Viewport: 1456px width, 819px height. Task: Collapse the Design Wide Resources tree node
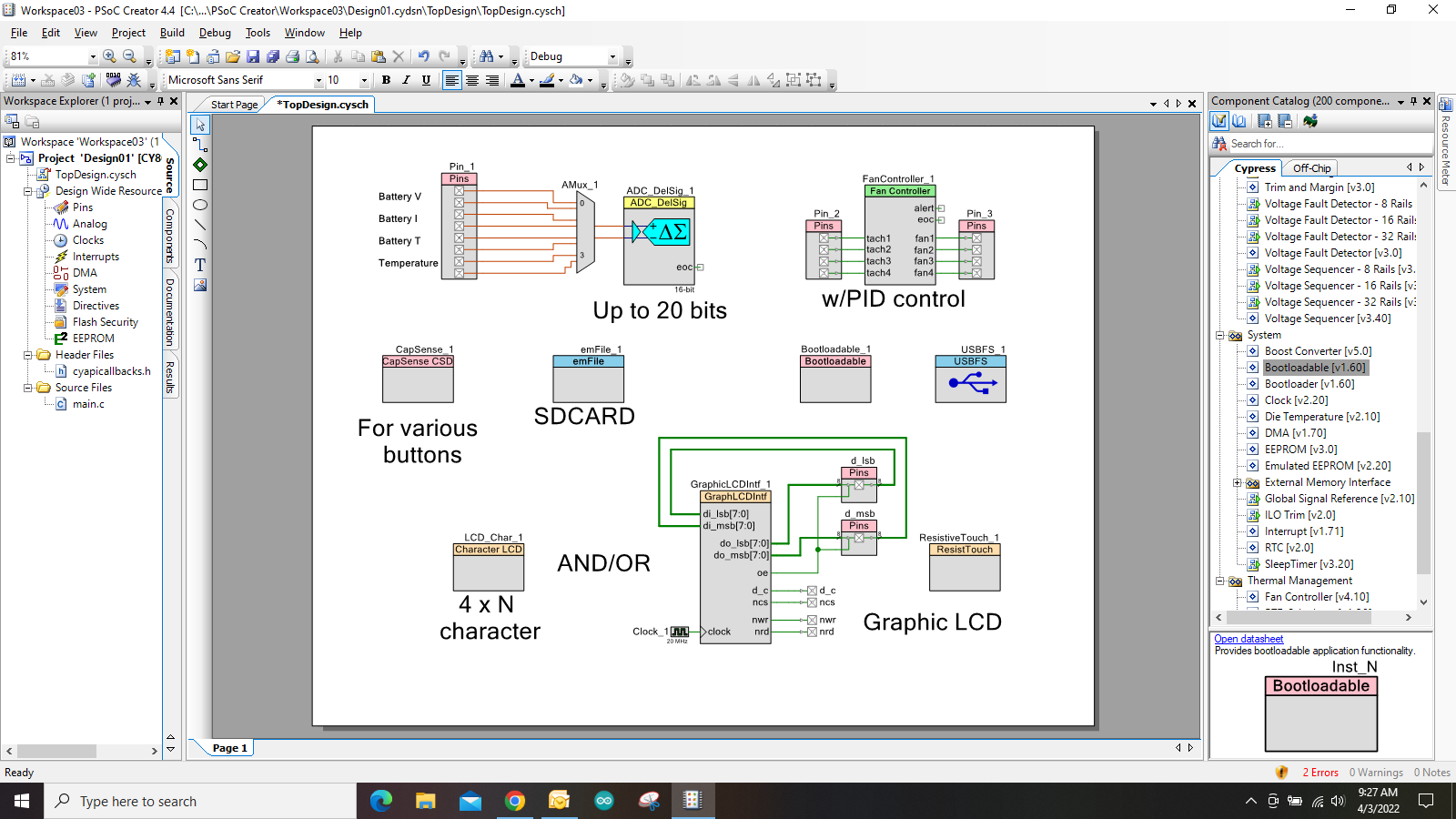tap(27, 191)
